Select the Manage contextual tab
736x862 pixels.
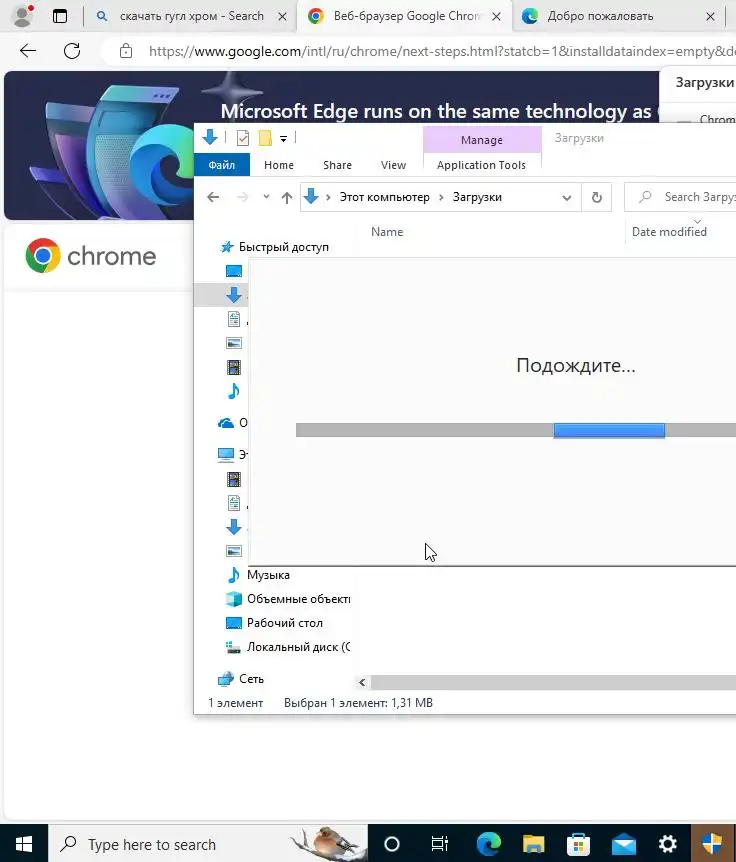[482, 140]
